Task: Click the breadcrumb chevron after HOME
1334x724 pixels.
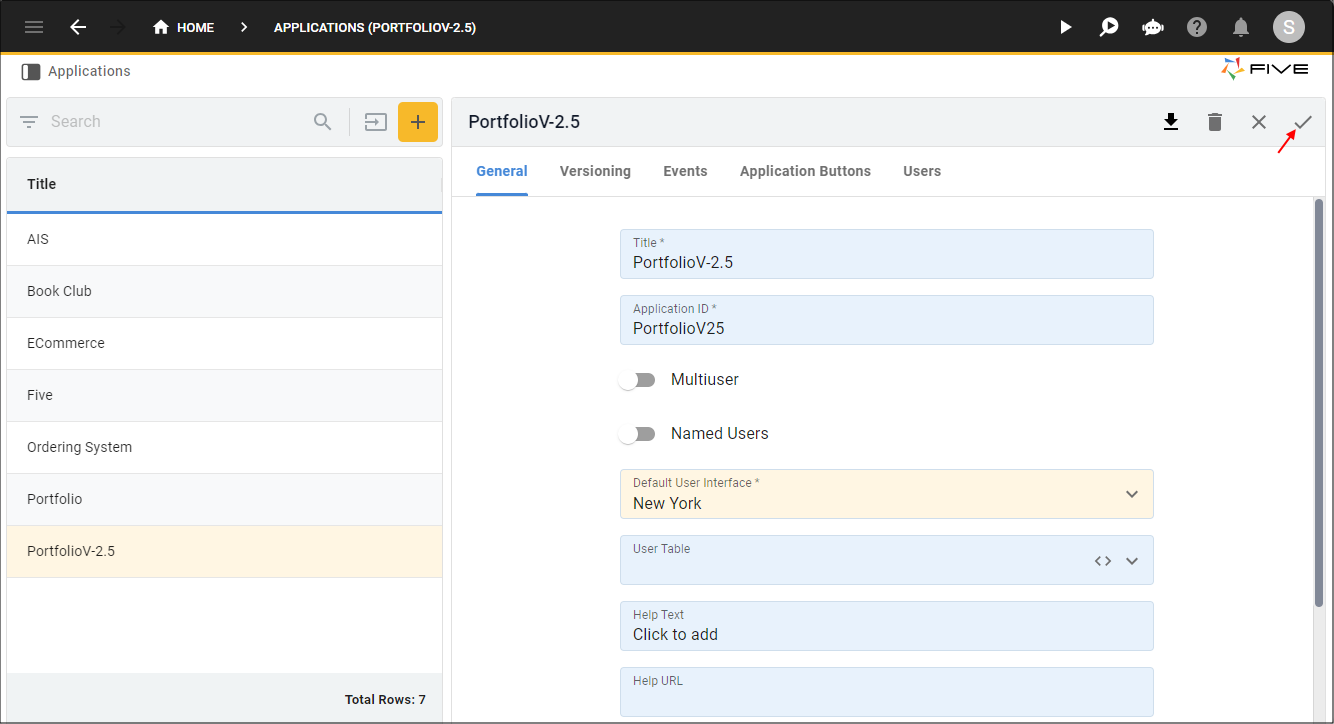Action: click(244, 27)
